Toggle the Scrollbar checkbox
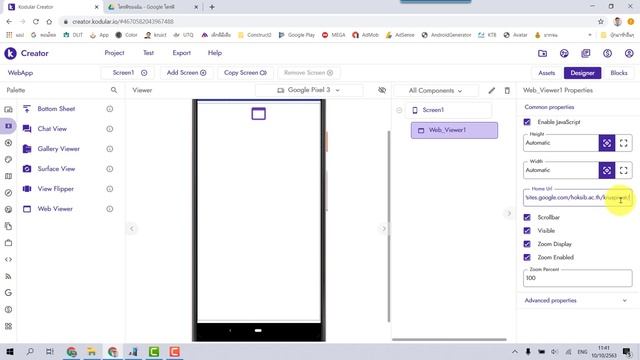This screenshot has width=640, height=360. (527, 218)
